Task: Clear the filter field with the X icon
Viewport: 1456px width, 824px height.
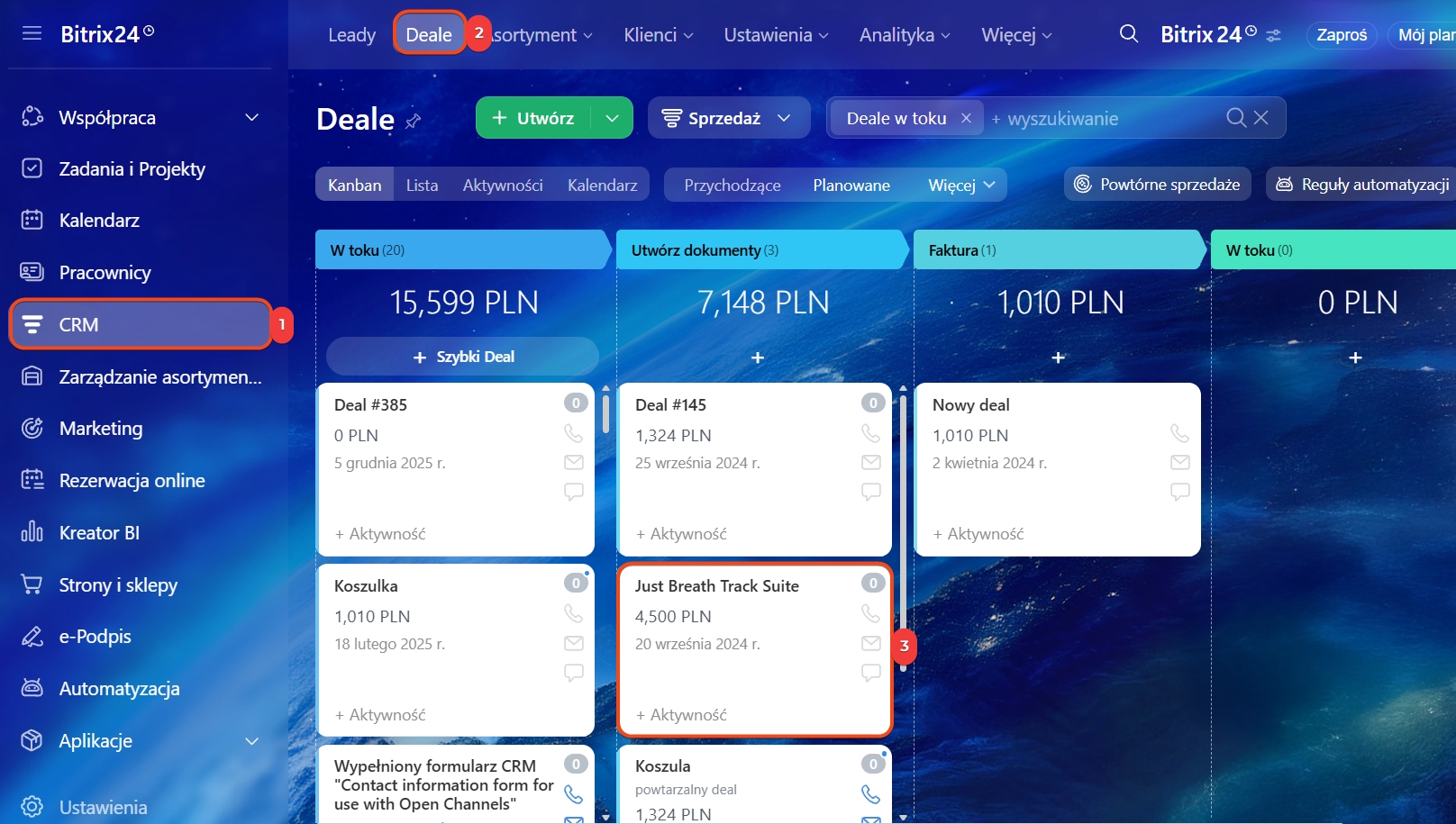Action: [1261, 118]
